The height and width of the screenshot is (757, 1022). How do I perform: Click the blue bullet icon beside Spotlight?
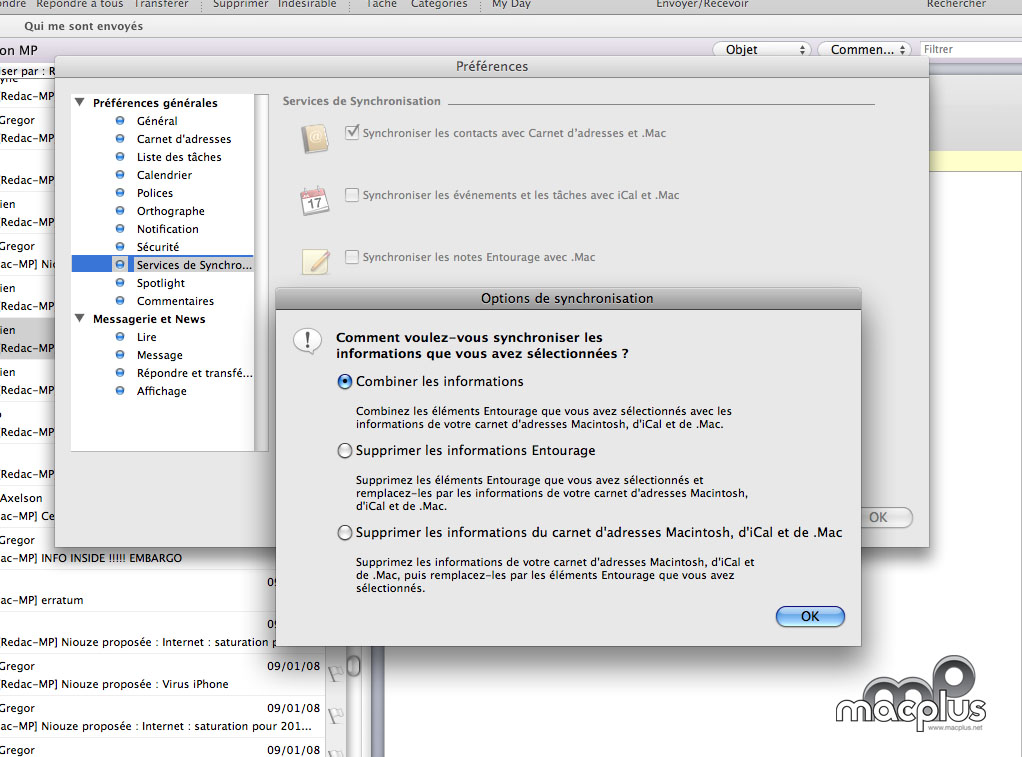120,283
